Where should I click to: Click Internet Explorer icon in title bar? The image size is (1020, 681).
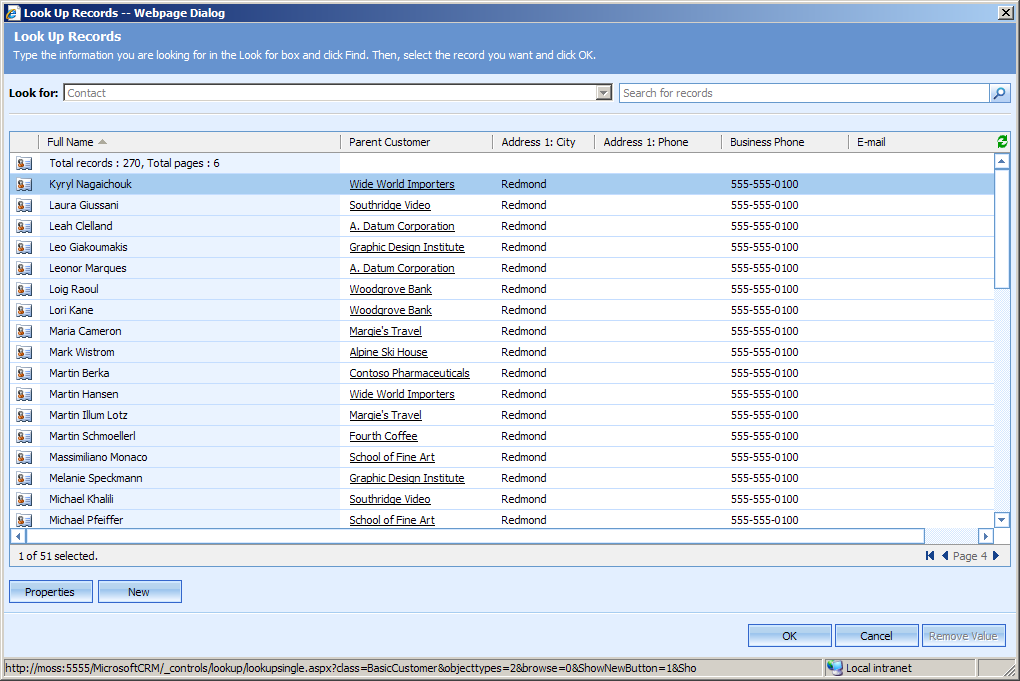point(12,12)
